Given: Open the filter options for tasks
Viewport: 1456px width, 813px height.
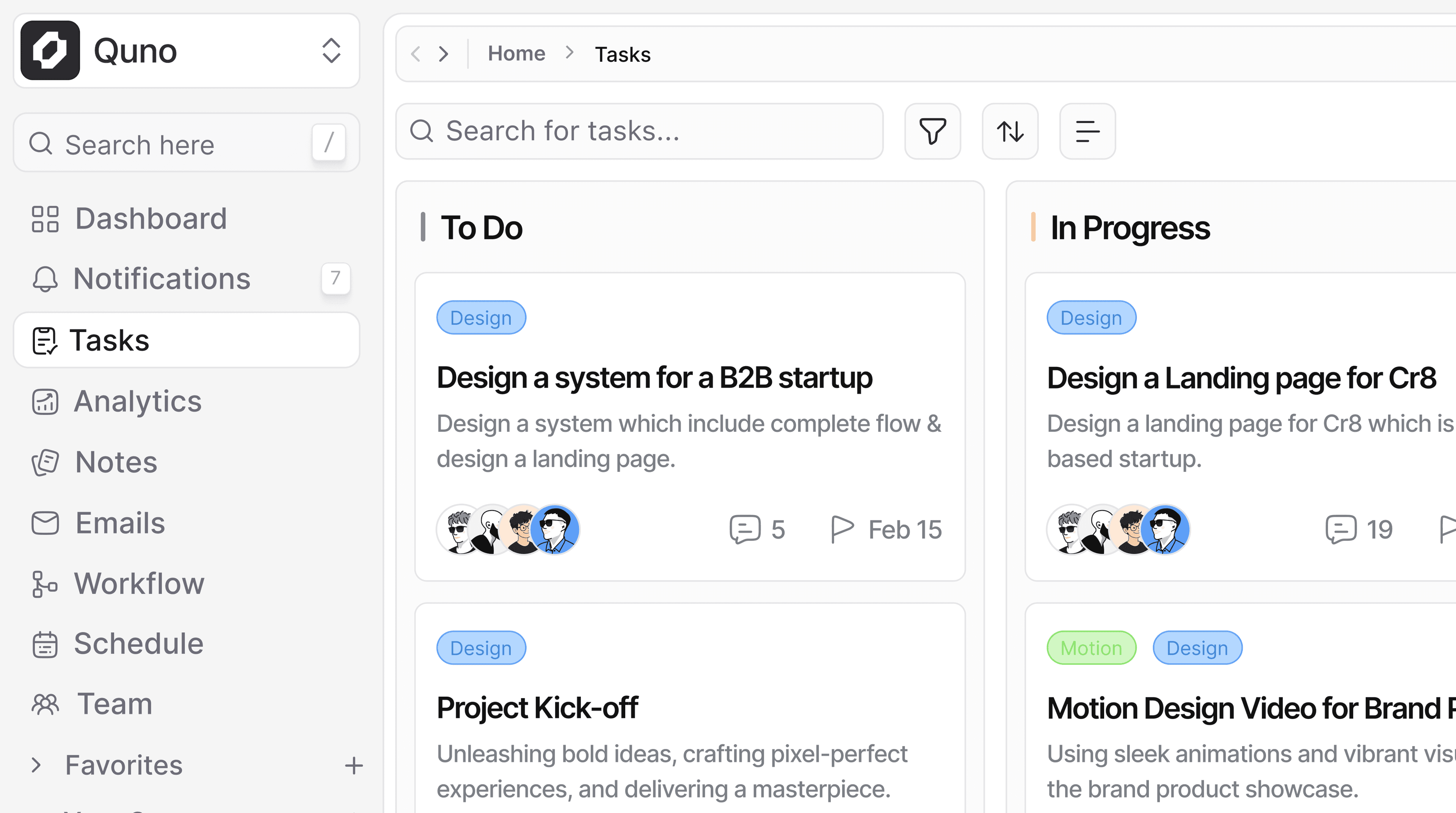Looking at the screenshot, I should pyautogui.click(x=932, y=132).
